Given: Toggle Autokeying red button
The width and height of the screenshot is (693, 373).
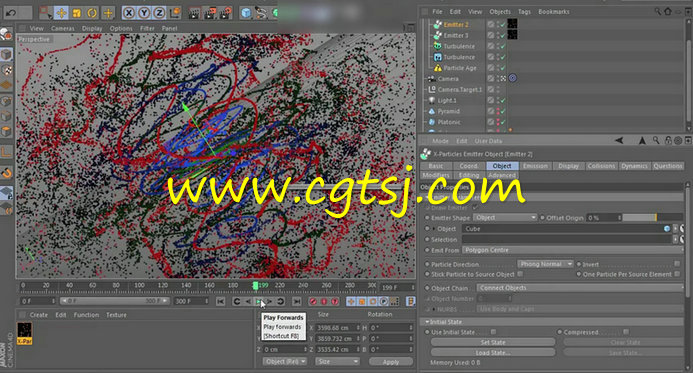Looking at the screenshot, I should (324, 301).
